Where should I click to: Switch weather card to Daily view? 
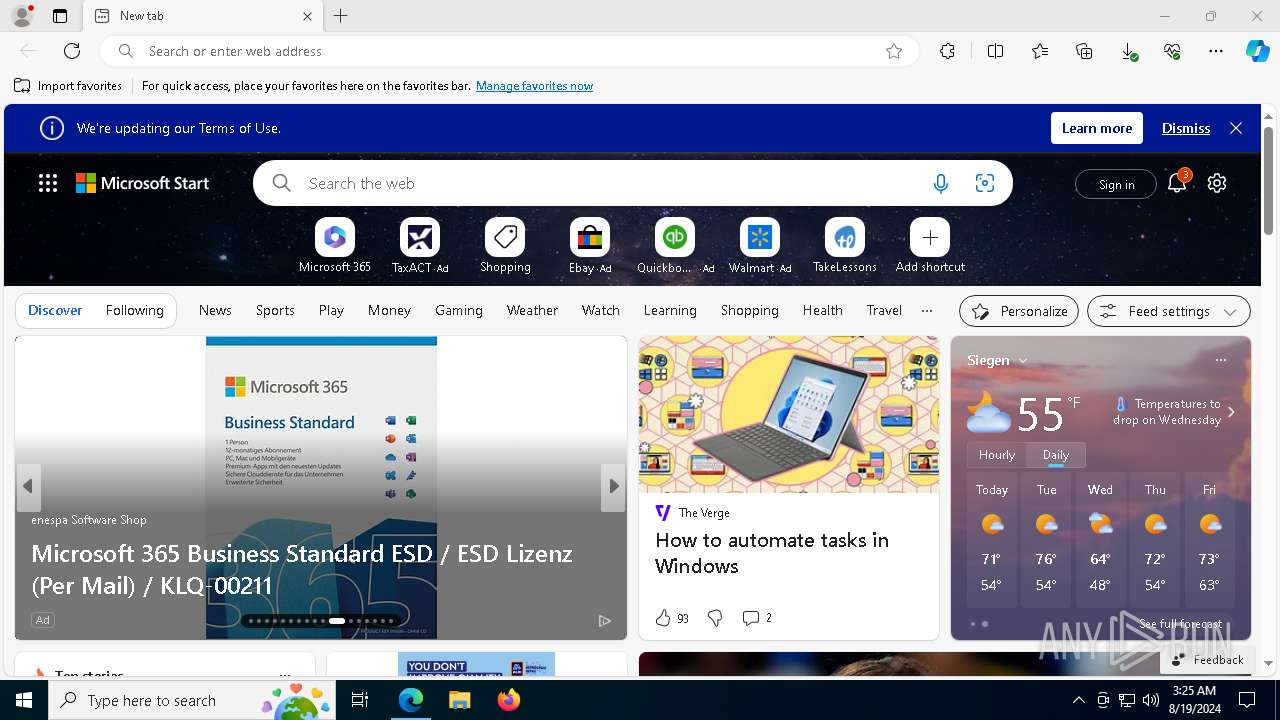[x=1056, y=455]
